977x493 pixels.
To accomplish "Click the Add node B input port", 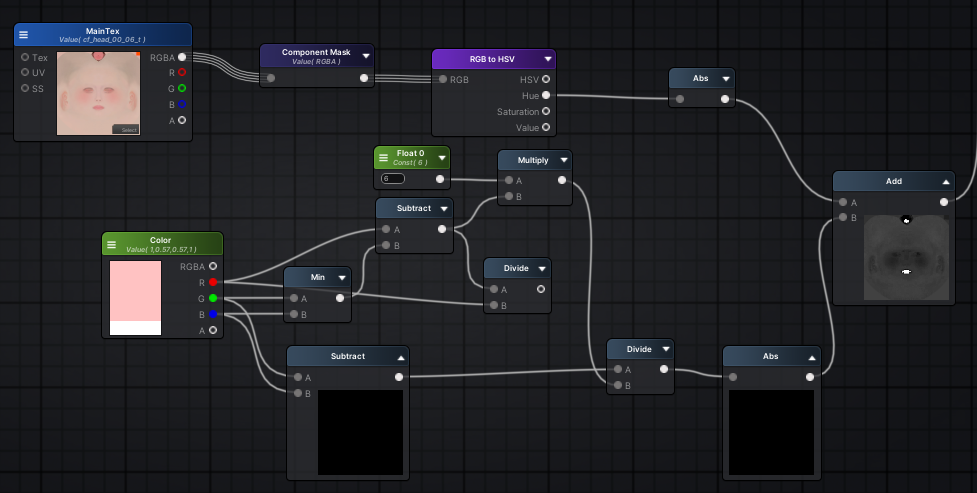I will [843, 218].
